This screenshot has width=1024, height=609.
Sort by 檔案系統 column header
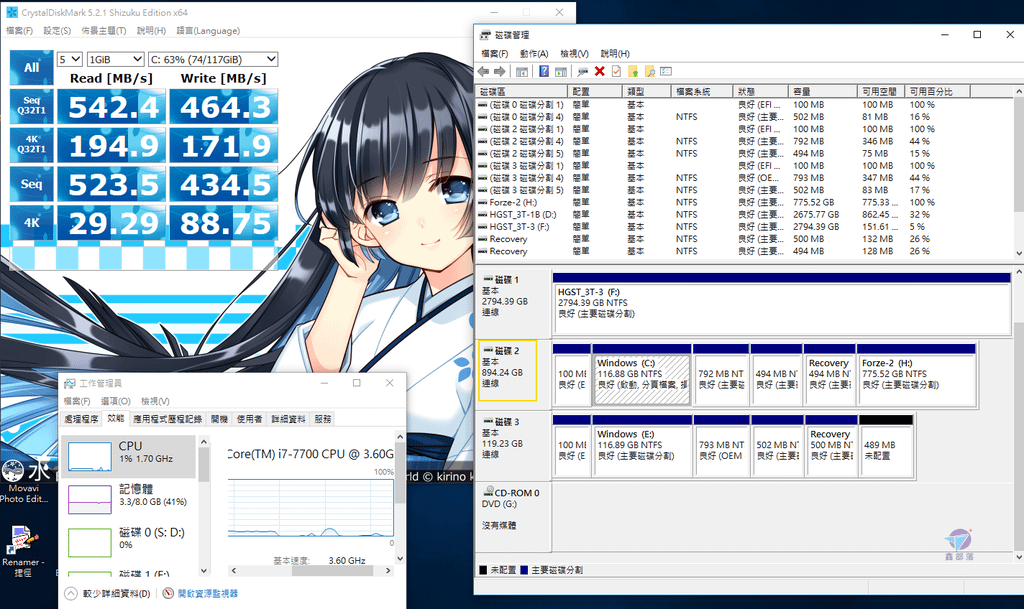[x=701, y=91]
